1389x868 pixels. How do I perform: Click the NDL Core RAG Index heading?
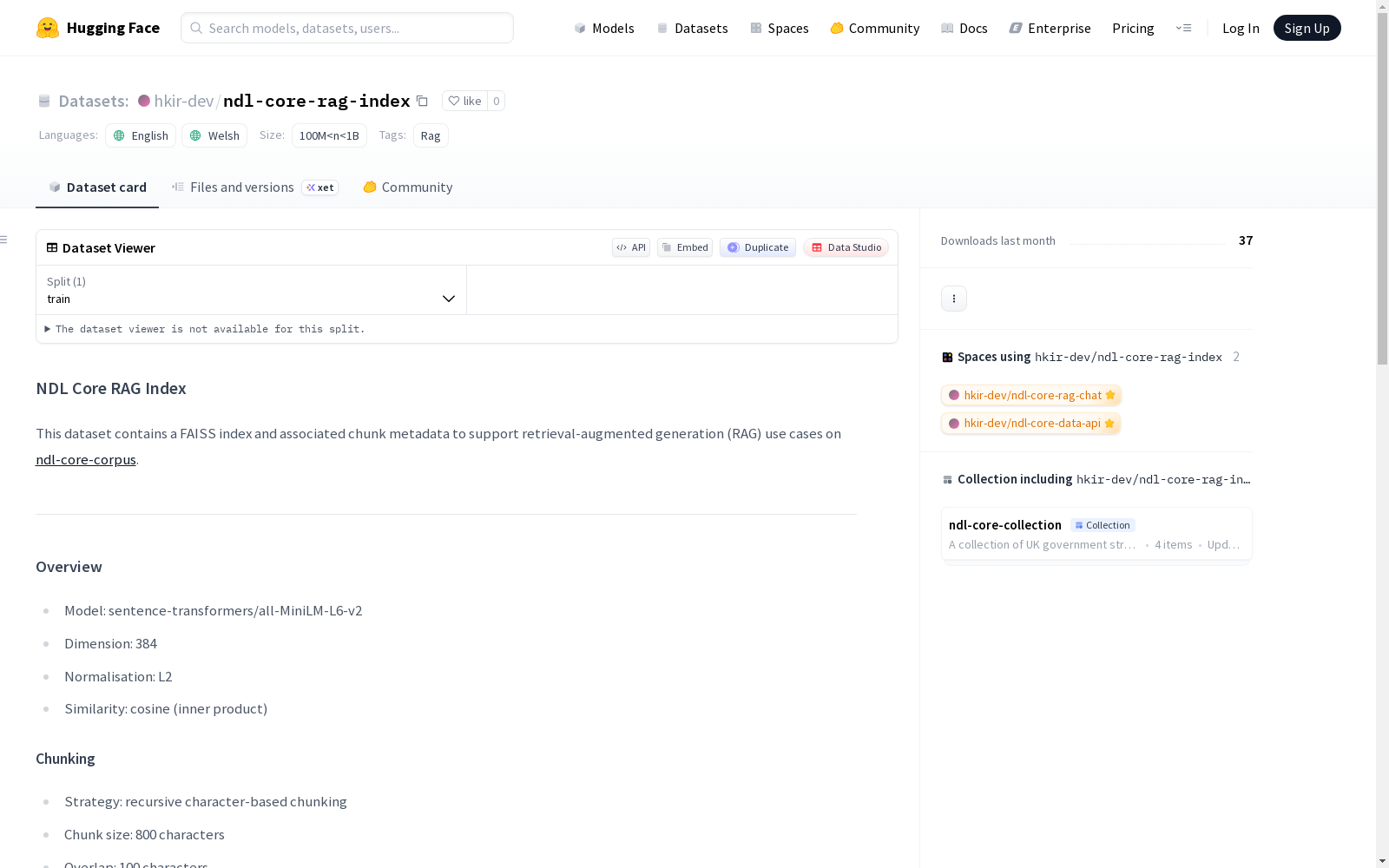111,388
